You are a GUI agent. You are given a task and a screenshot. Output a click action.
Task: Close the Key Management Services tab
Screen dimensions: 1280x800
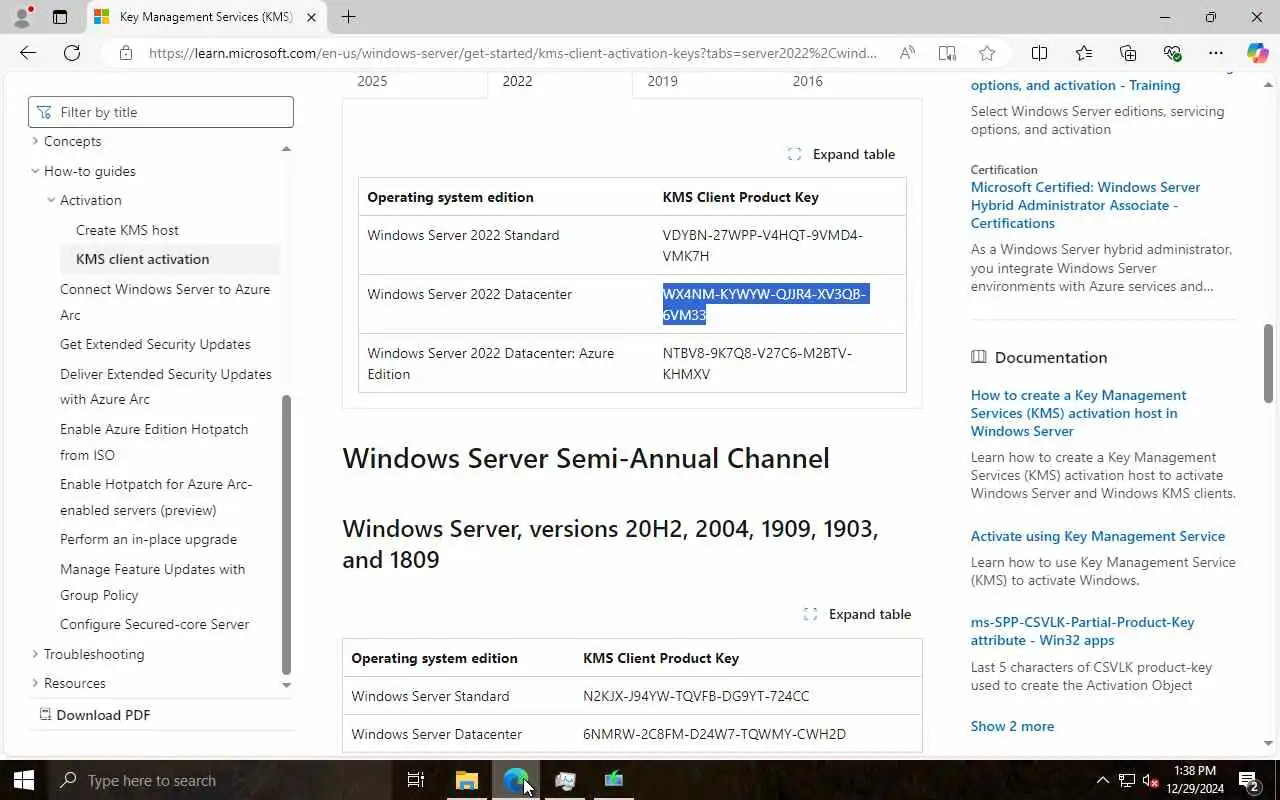coord(311,17)
